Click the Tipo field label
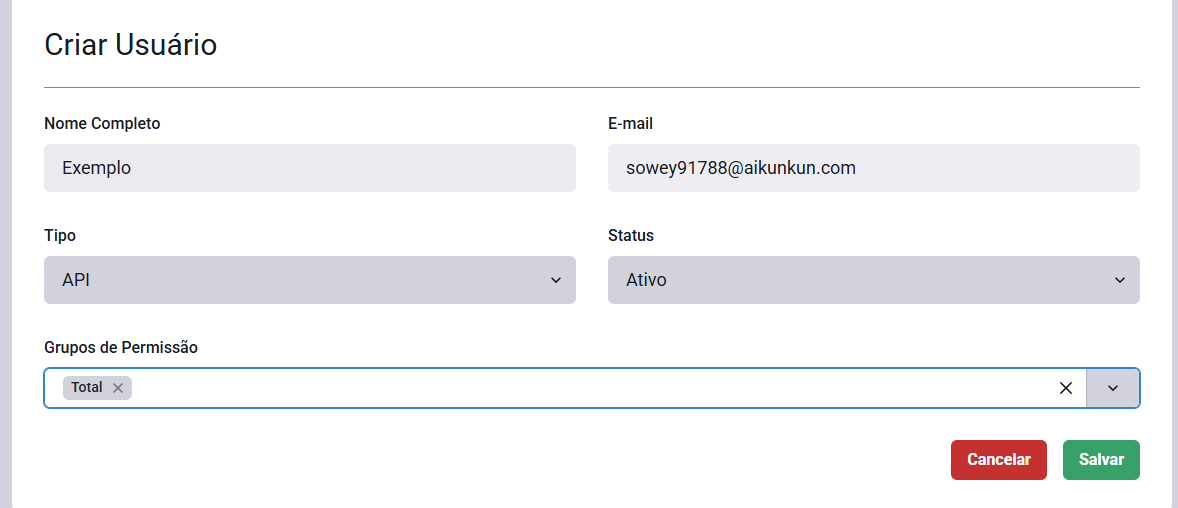Image resolution: width=1178 pixels, height=508 pixels. click(60, 236)
